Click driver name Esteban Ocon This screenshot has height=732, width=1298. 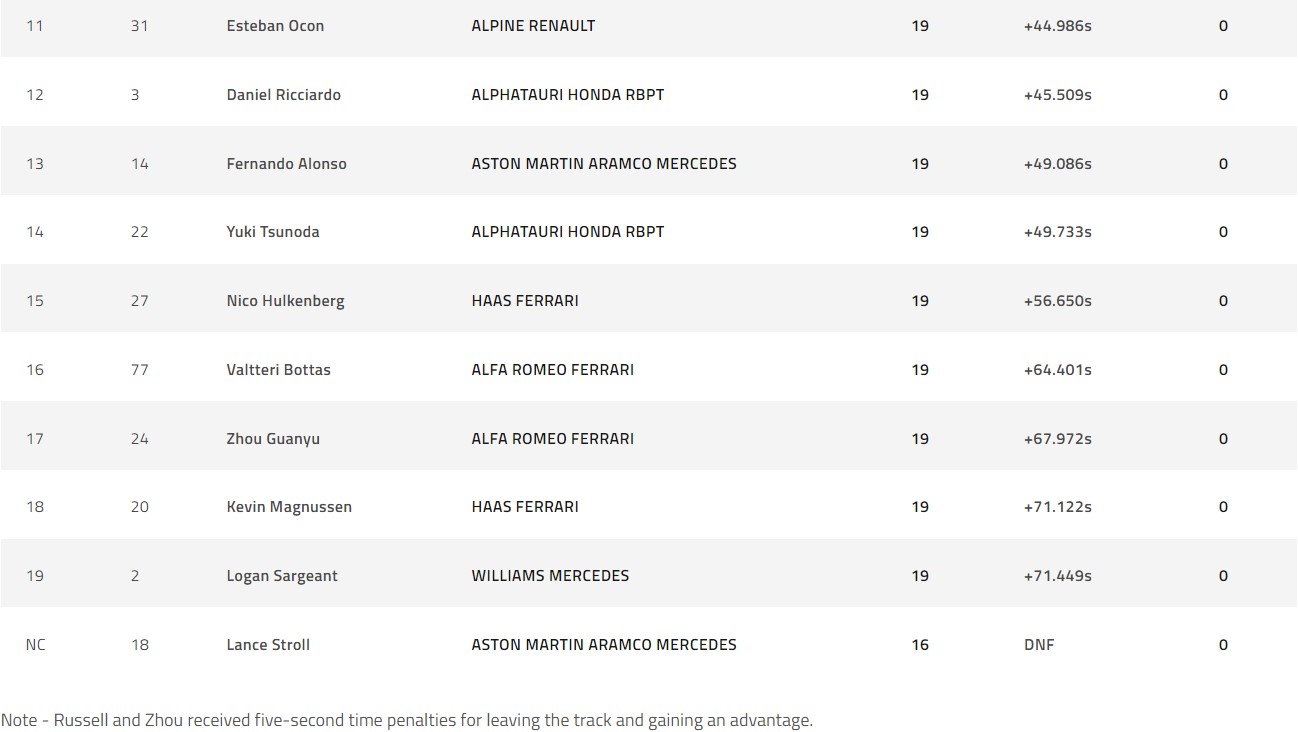(275, 26)
